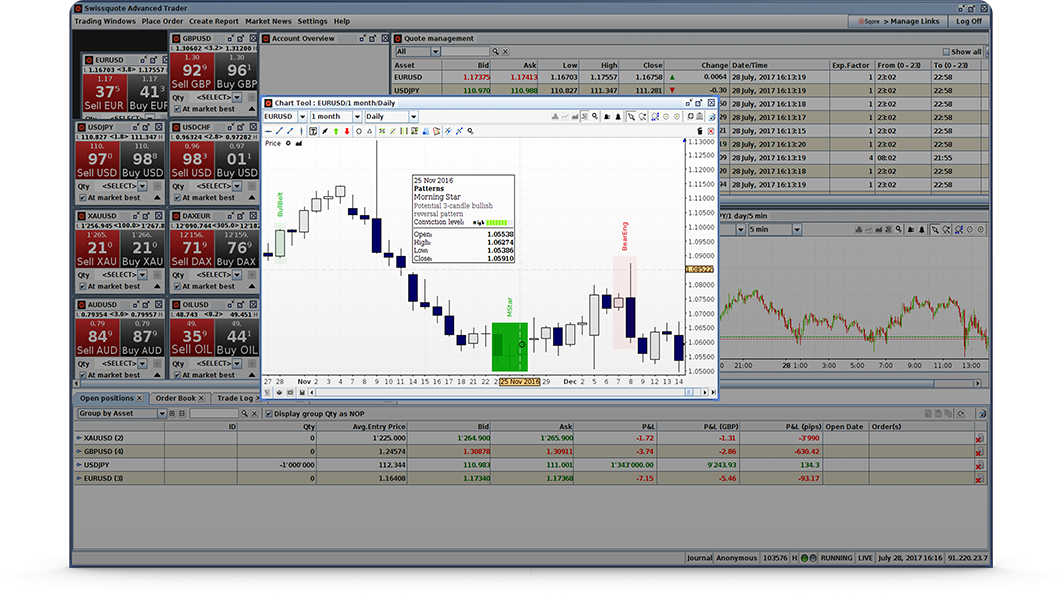Toggle At market best in USDCHF panel
1062x594 pixels.
177,198
